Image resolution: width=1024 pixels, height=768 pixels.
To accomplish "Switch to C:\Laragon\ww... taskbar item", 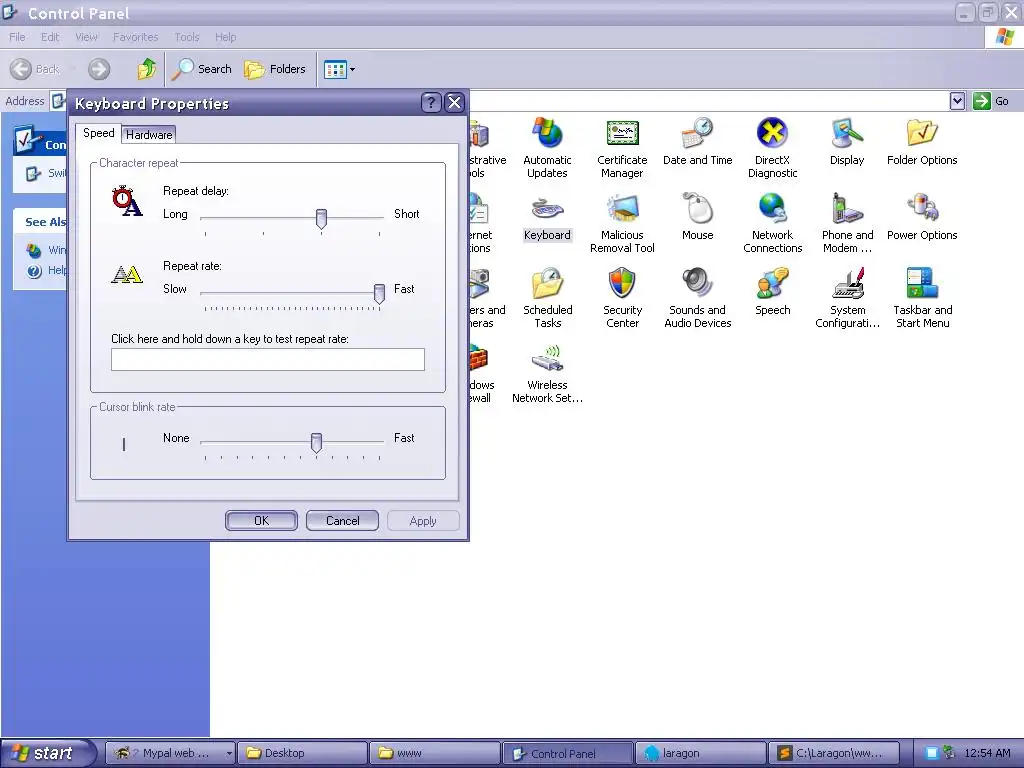I will [834, 753].
